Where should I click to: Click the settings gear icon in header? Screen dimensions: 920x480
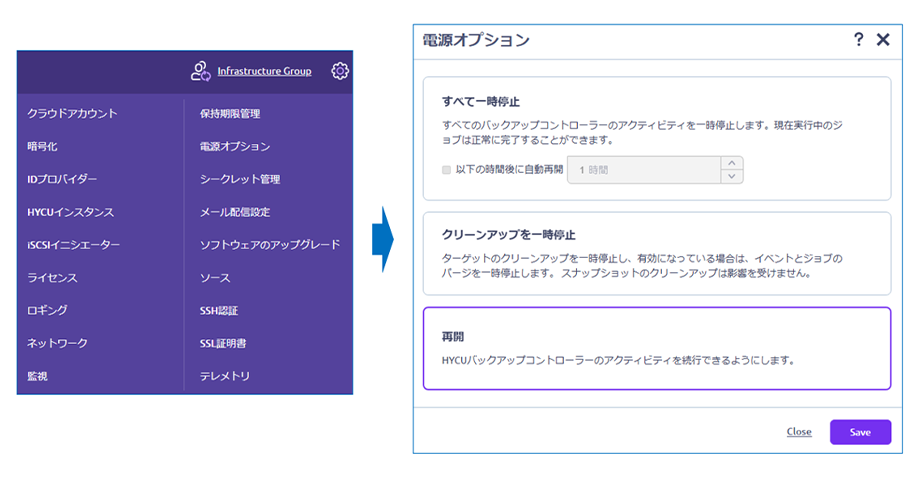tap(340, 71)
